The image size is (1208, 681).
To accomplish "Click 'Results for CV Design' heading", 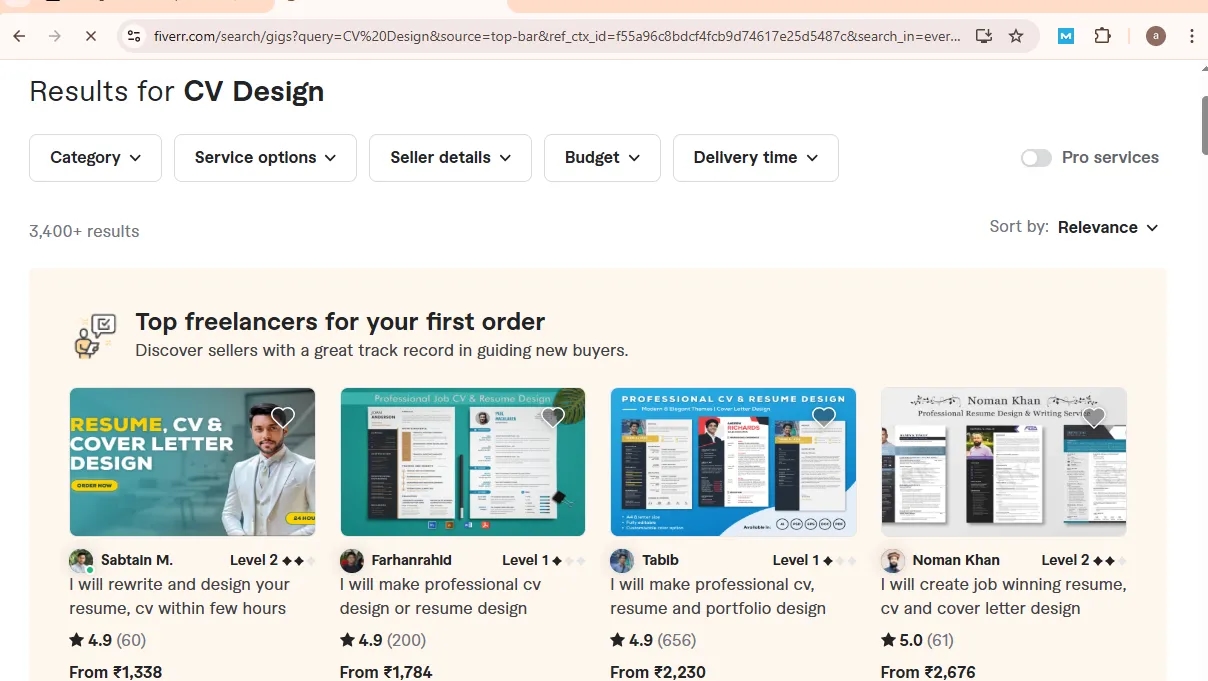I will click(177, 91).
